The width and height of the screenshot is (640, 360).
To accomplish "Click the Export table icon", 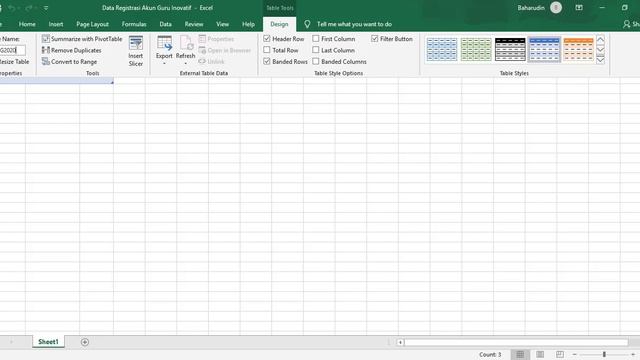I will 164,43.
